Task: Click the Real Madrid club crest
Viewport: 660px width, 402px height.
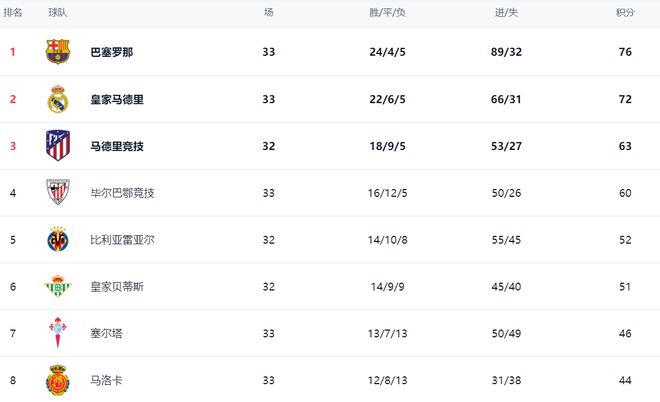Action: pos(58,99)
